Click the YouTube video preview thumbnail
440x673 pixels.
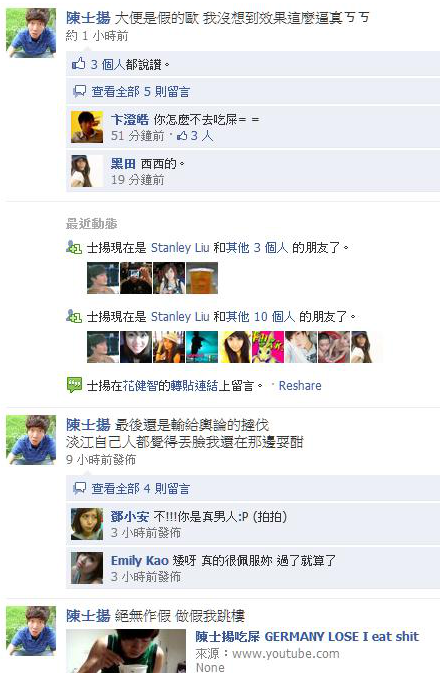point(126,651)
